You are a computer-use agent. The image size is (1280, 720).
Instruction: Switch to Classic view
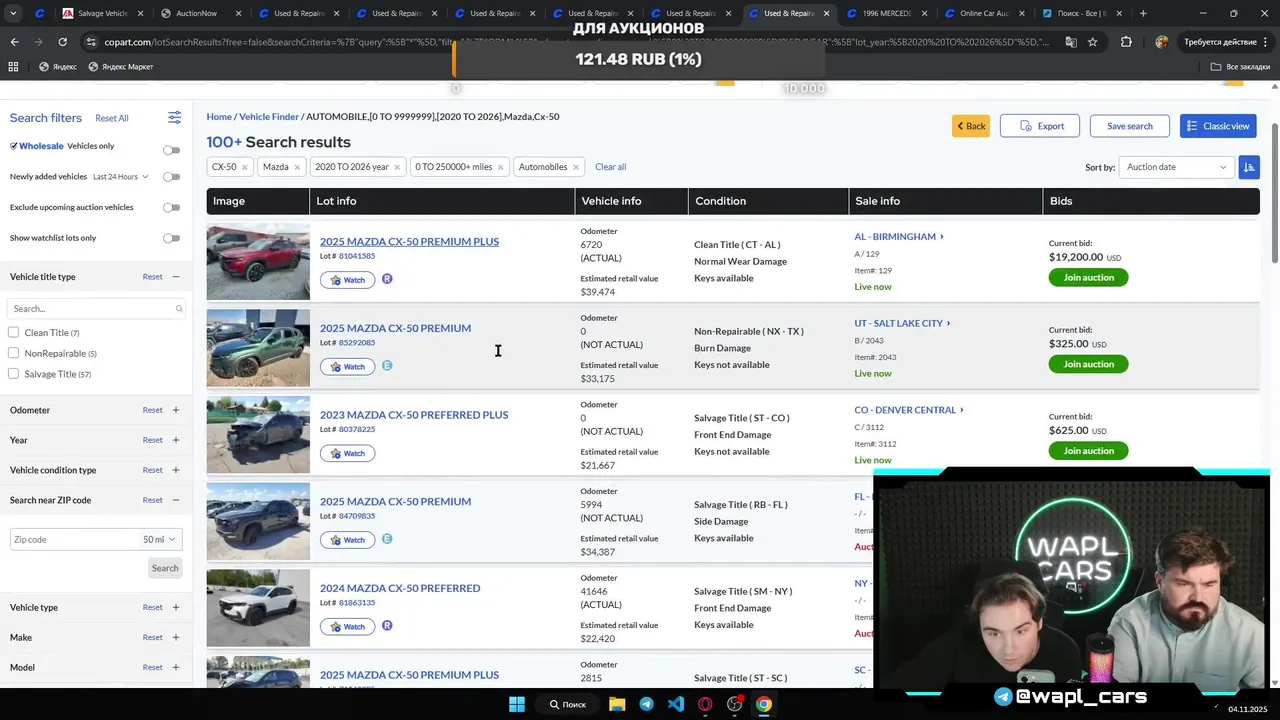[x=1217, y=126]
